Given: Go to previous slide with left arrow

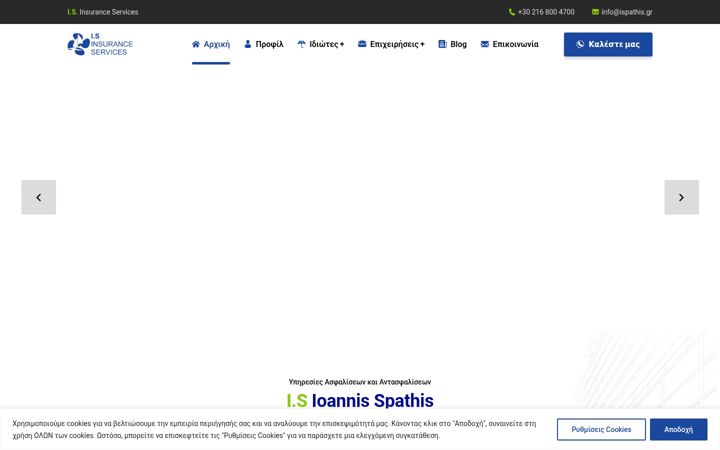Looking at the screenshot, I should click(x=39, y=197).
